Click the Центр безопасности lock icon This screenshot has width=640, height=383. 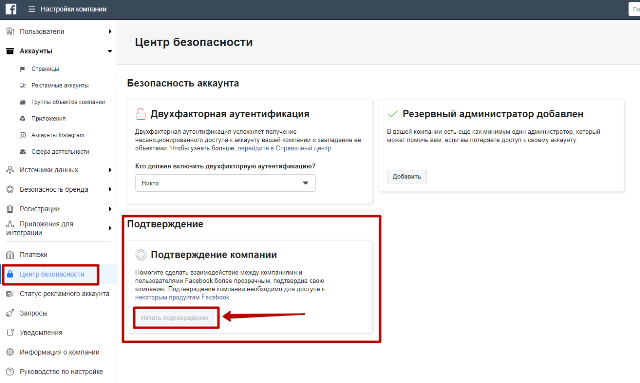[10, 274]
